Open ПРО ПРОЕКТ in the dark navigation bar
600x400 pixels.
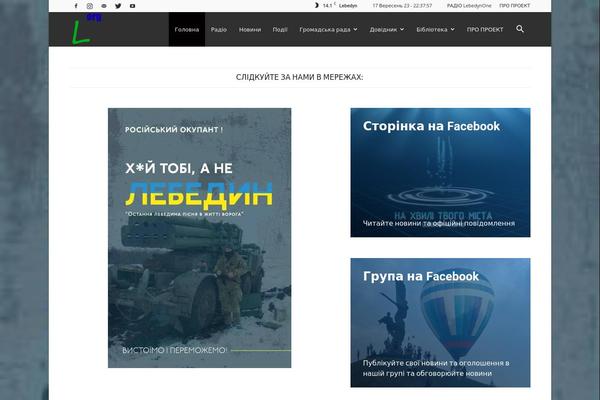(485, 29)
